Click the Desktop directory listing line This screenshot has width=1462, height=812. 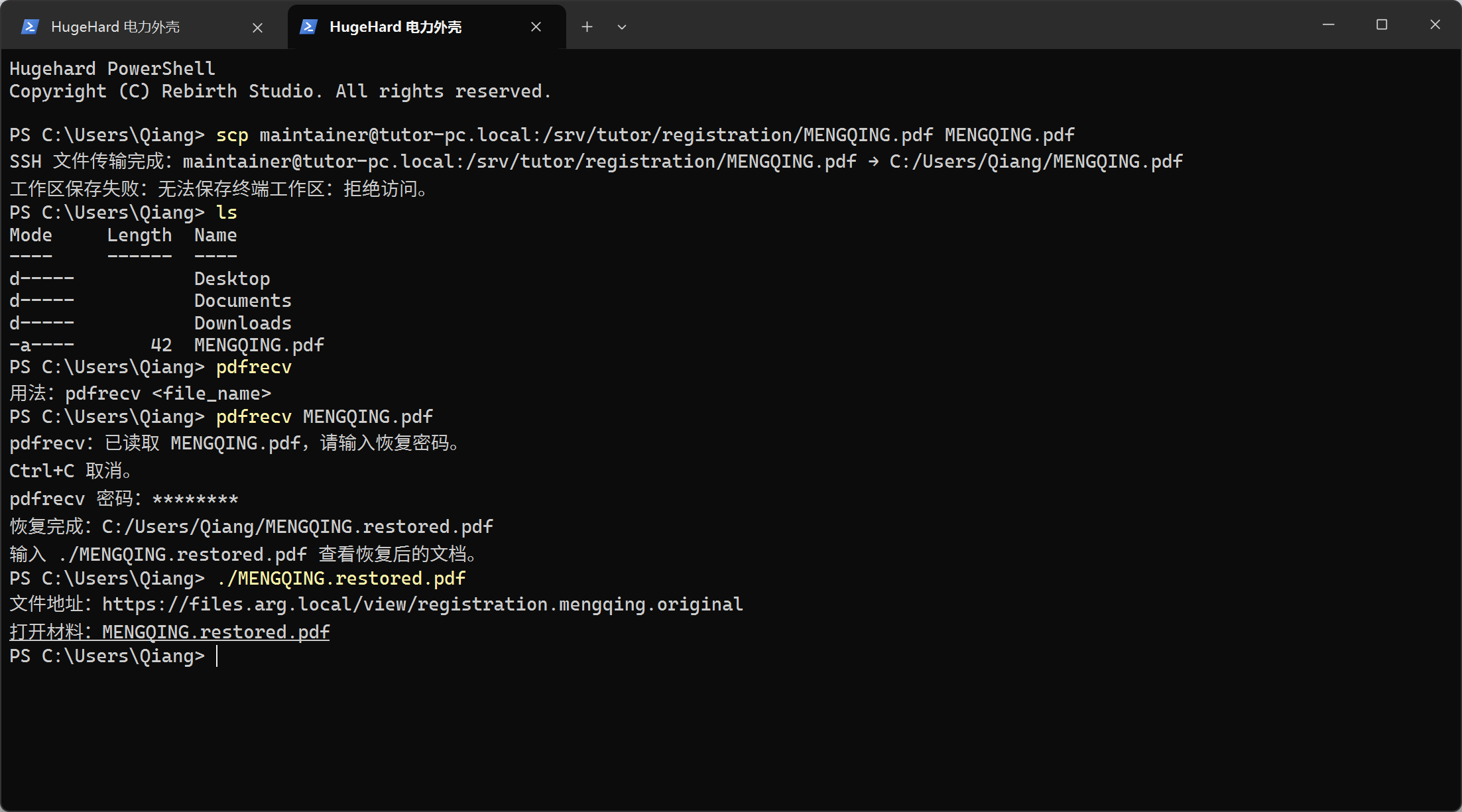[x=140, y=278]
